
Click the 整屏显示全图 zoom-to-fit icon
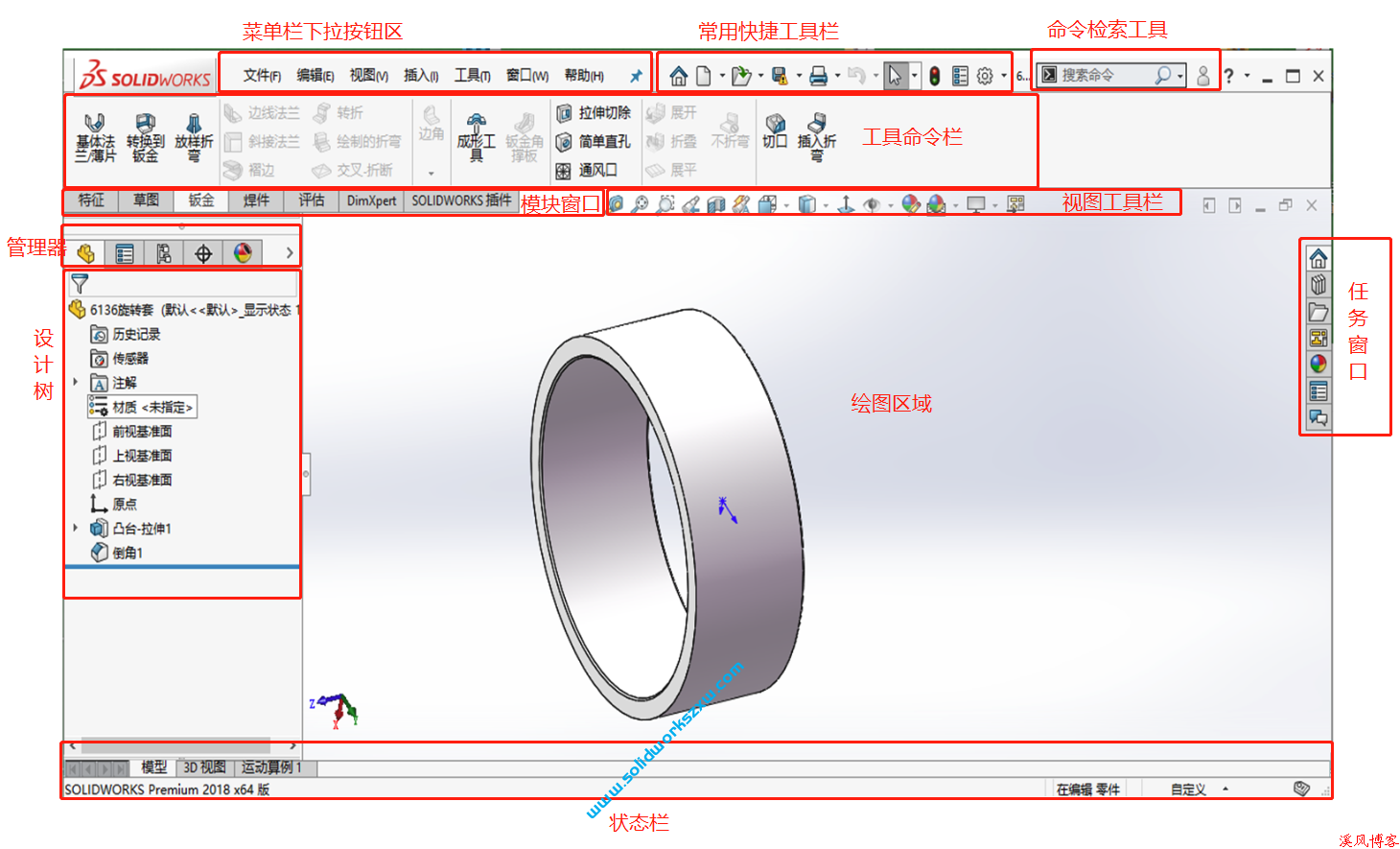click(641, 203)
